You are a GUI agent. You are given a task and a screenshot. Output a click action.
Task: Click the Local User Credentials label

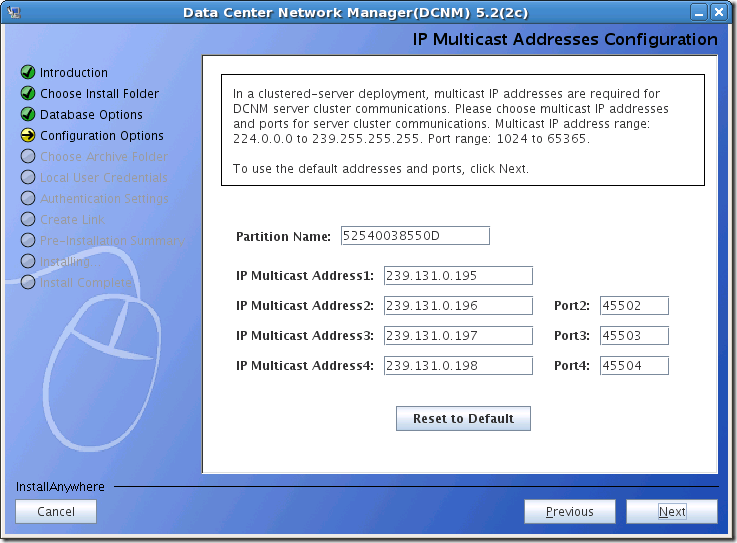(104, 178)
